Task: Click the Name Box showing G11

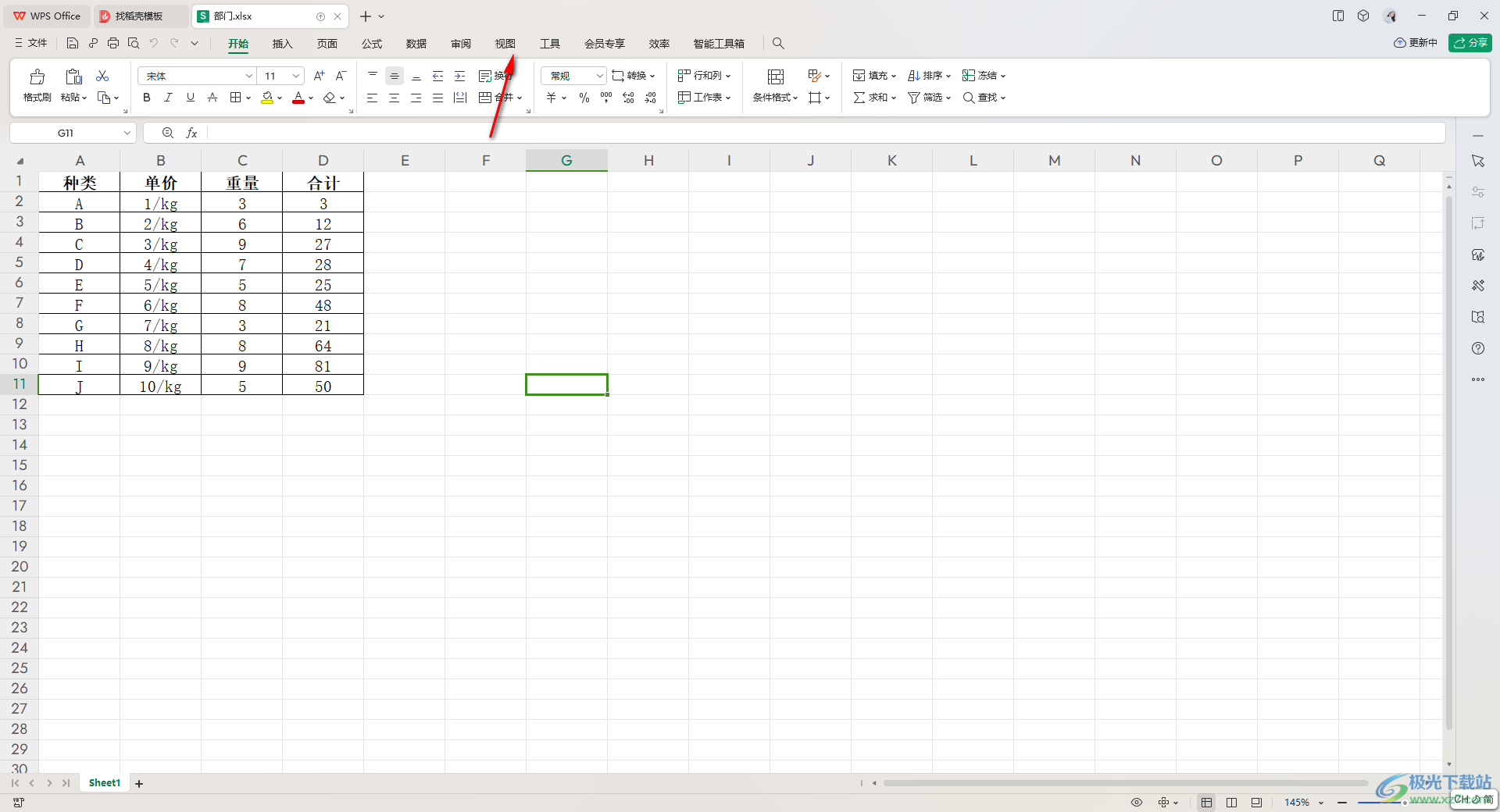Action: [66, 133]
